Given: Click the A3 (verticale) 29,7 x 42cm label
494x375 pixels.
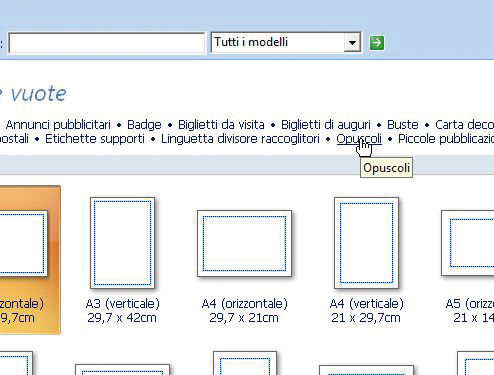Looking at the screenshot, I should pyautogui.click(x=122, y=311).
